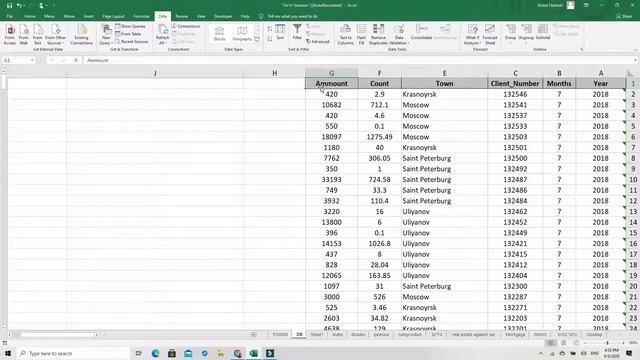The height and width of the screenshot is (360, 640).
Task: Switch to the Sheet1 sheet tab
Action: (x=317, y=335)
